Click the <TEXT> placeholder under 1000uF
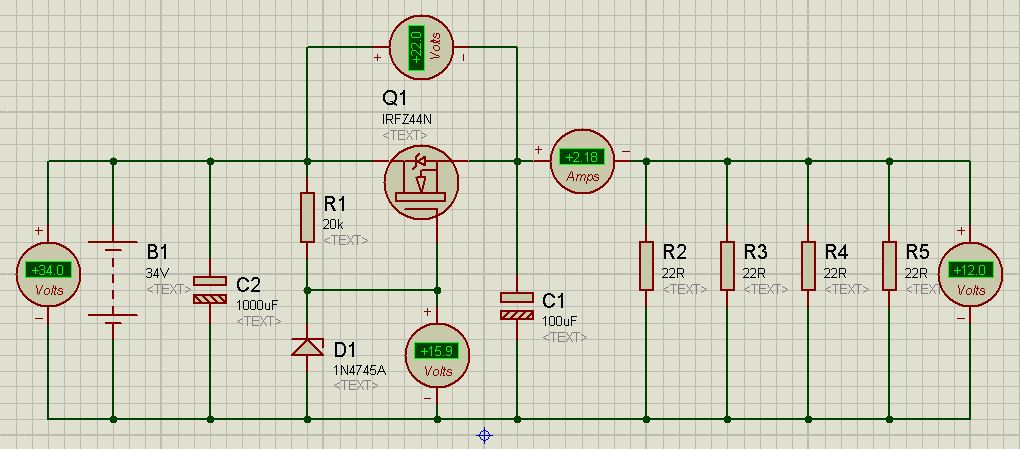Image resolution: width=1020 pixels, height=449 pixels. tap(259, 321)
